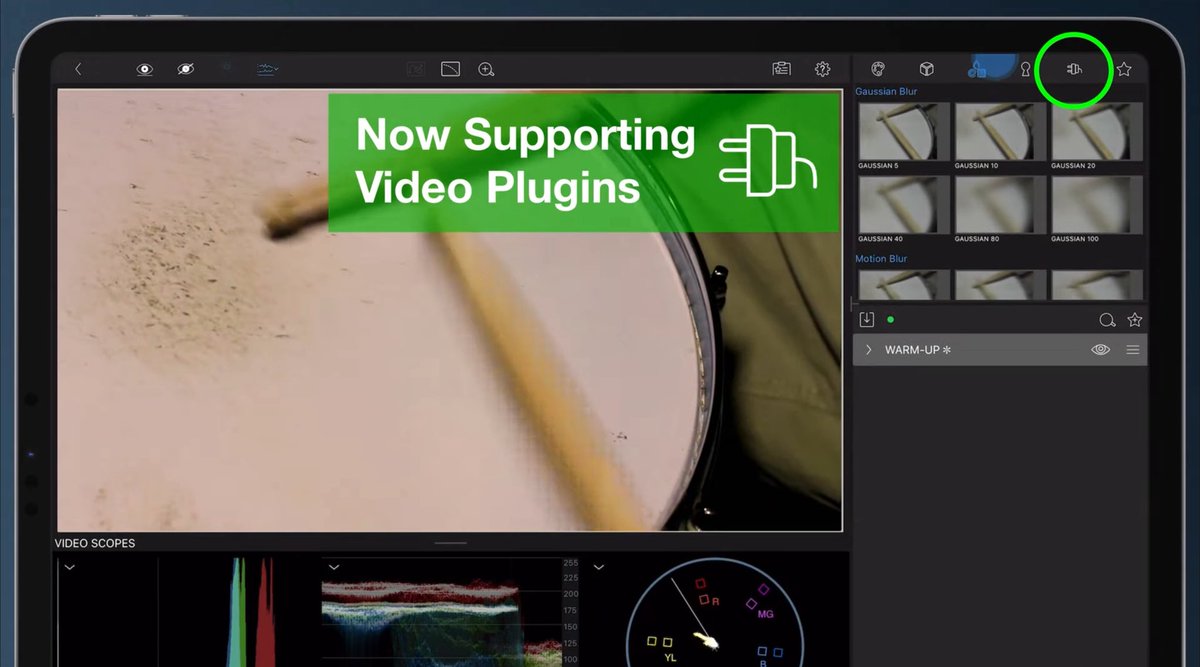Select the GAUSSIAN 20 preset thumbnail
This screenshot has height=667, width=1200.
coord(1097,131)
